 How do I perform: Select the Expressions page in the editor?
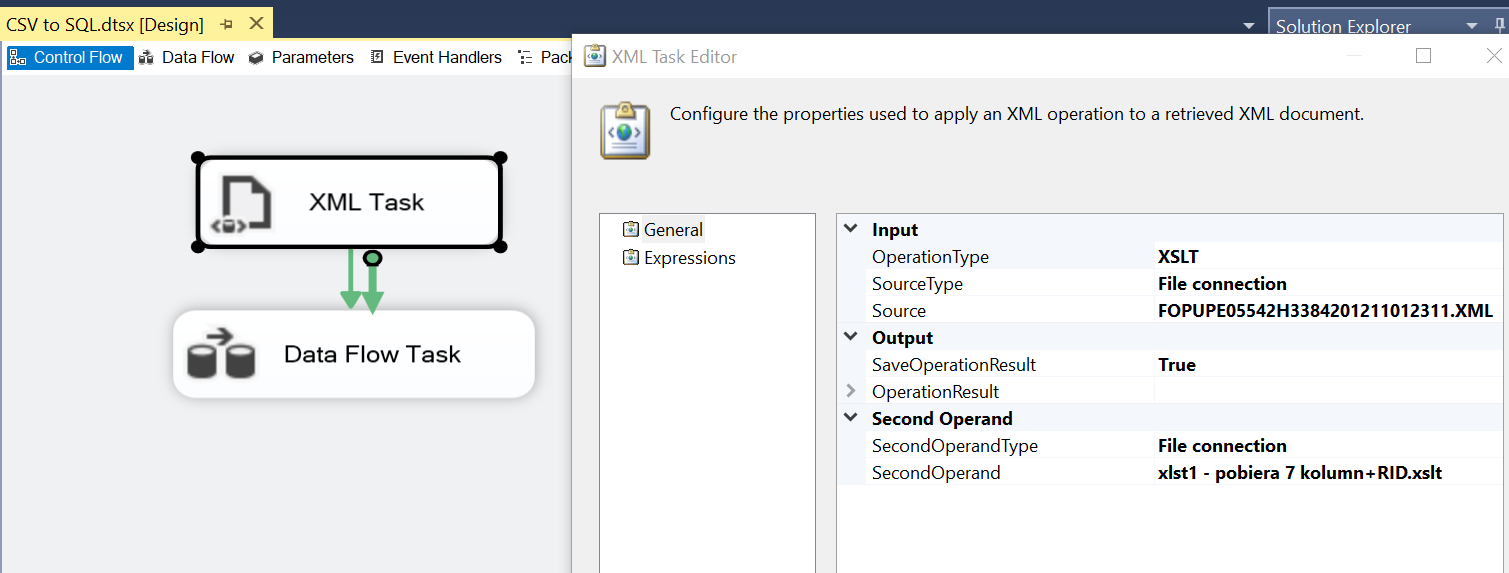tap(689, 258)
